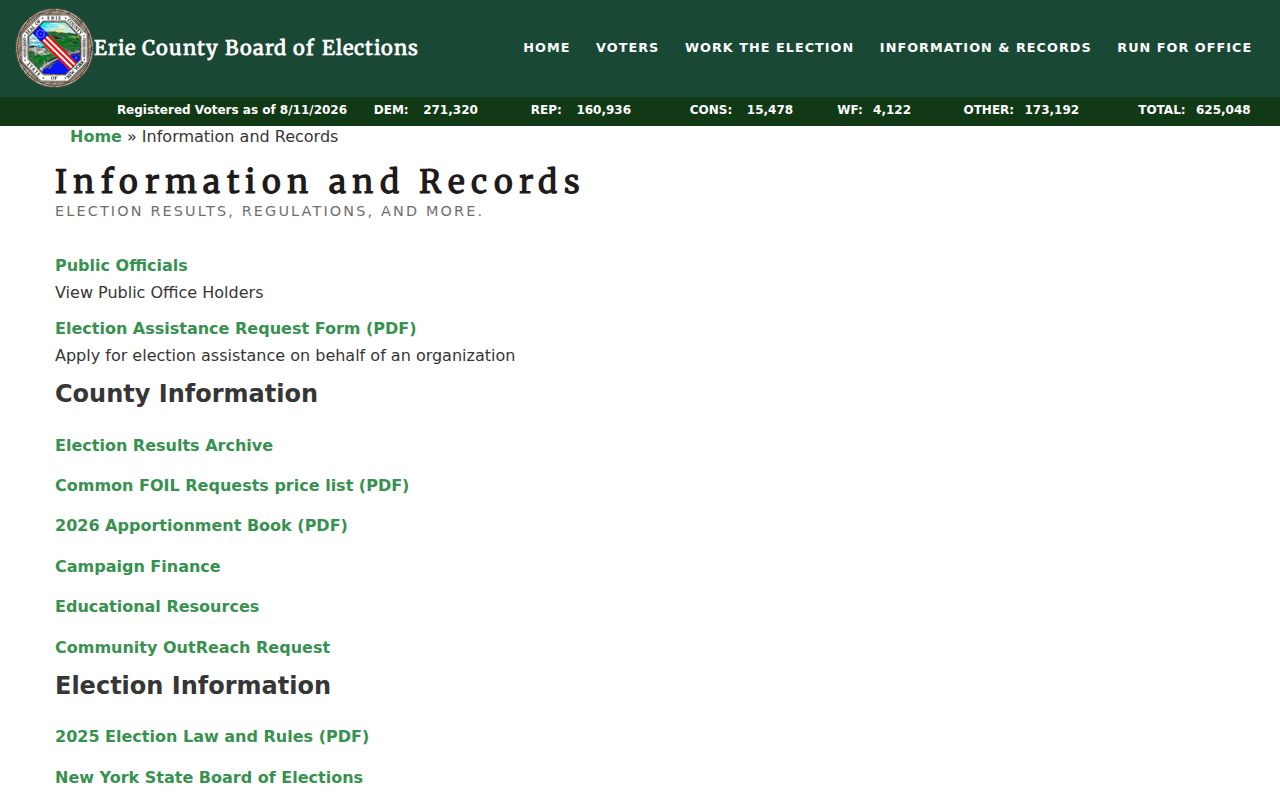Click the Information and Records page heading
The image size is (1280, 800).
318,182
